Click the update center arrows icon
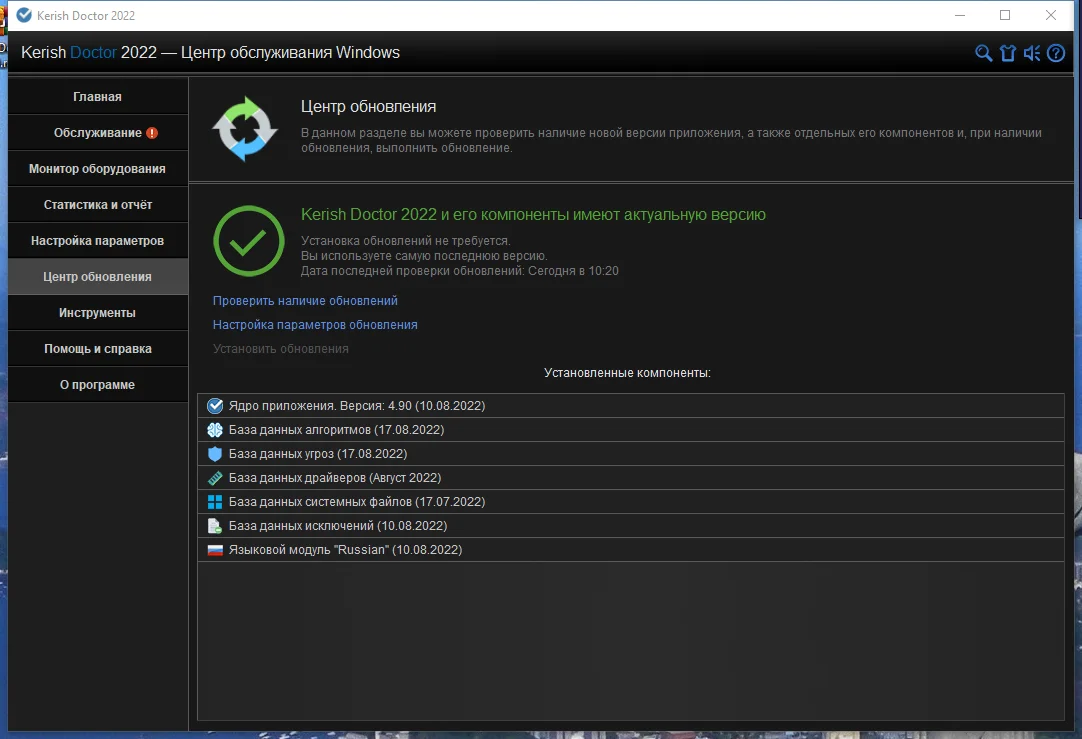The width and height of the screenshot is (1082, 739). tap(245, 129)
